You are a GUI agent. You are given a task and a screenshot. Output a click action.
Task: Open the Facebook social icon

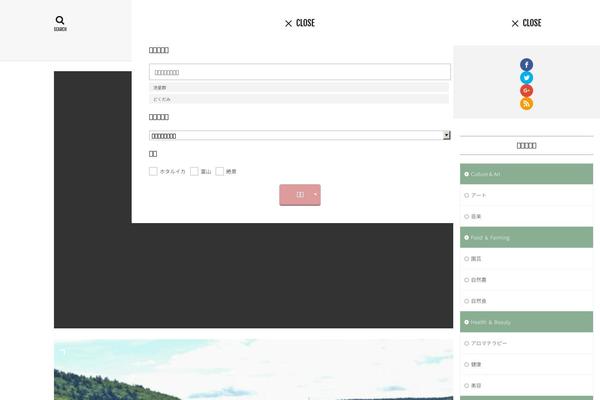point(526,65)
